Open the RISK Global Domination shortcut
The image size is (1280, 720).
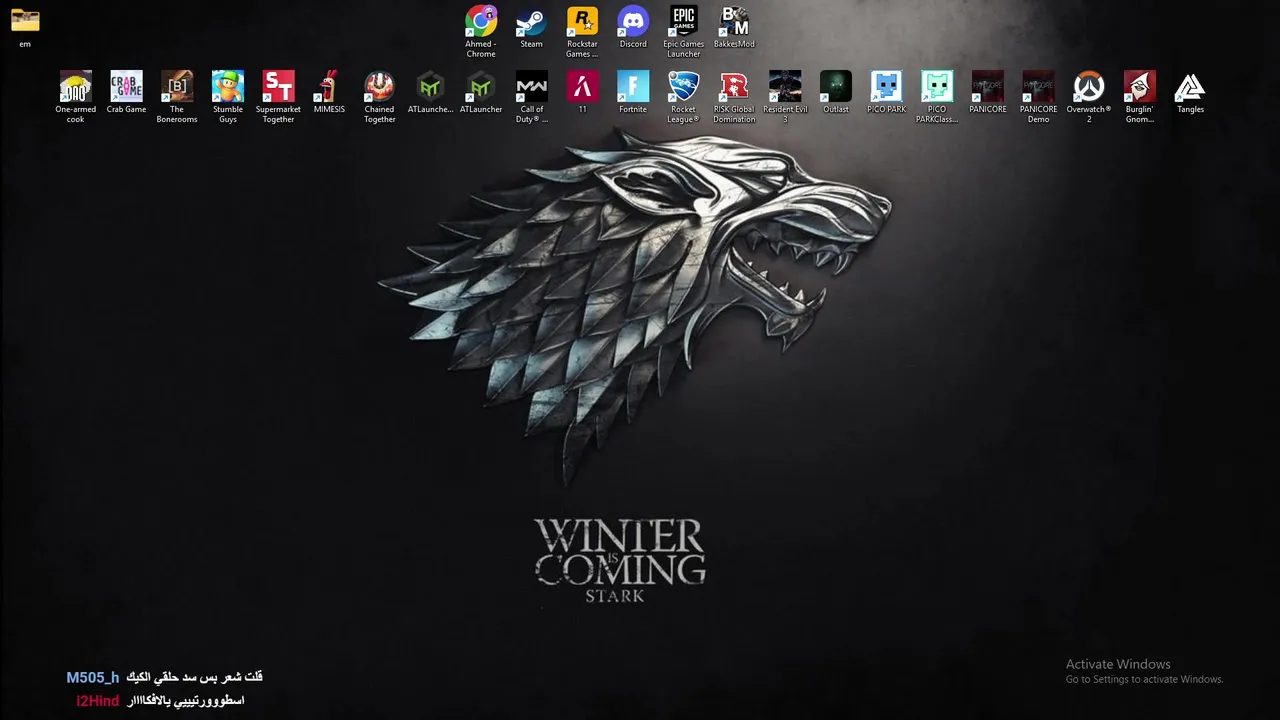(734, 86)
